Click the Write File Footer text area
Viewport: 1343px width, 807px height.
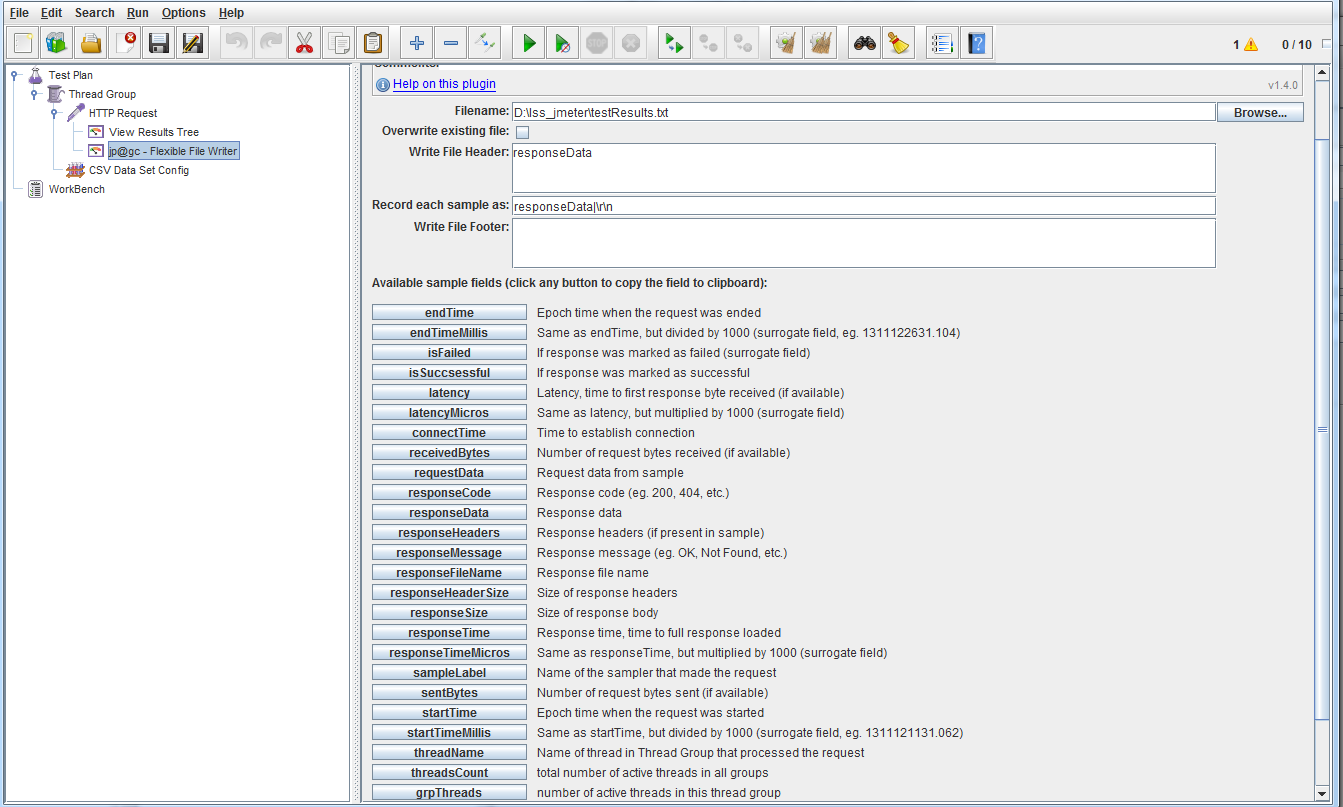863,243
